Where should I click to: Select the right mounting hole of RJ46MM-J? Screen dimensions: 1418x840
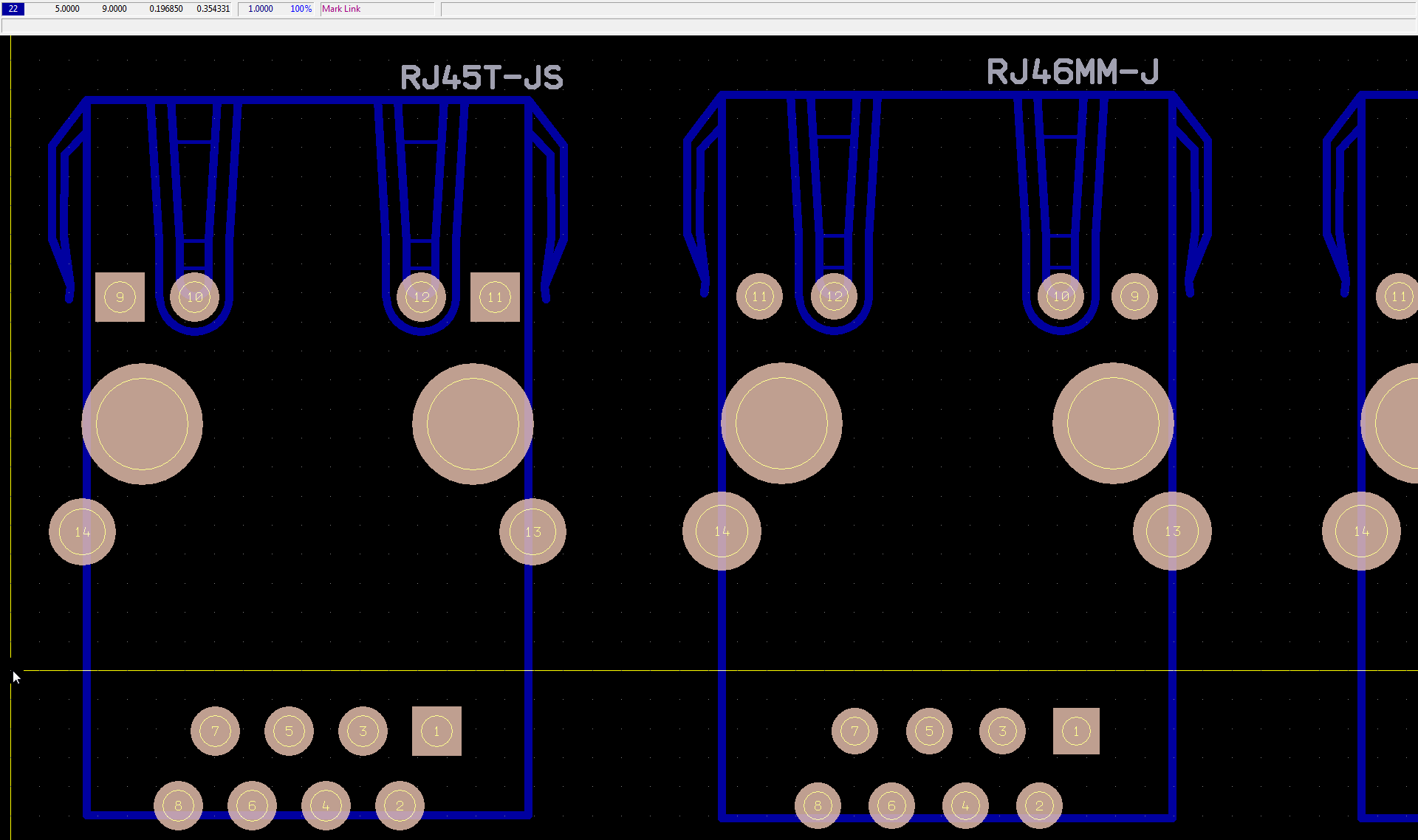(x=1113, y=424)
